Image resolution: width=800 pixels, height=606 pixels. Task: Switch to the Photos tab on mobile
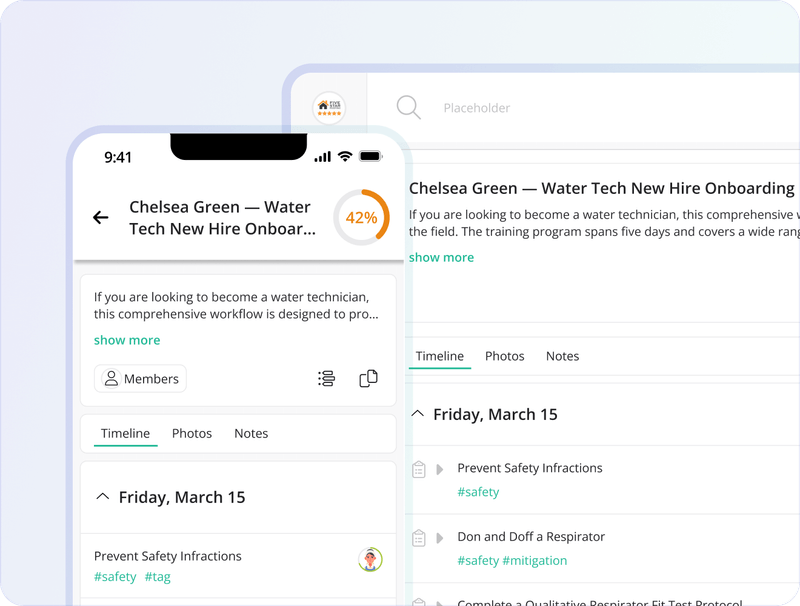pyautogui.click(x=191, y=434)
